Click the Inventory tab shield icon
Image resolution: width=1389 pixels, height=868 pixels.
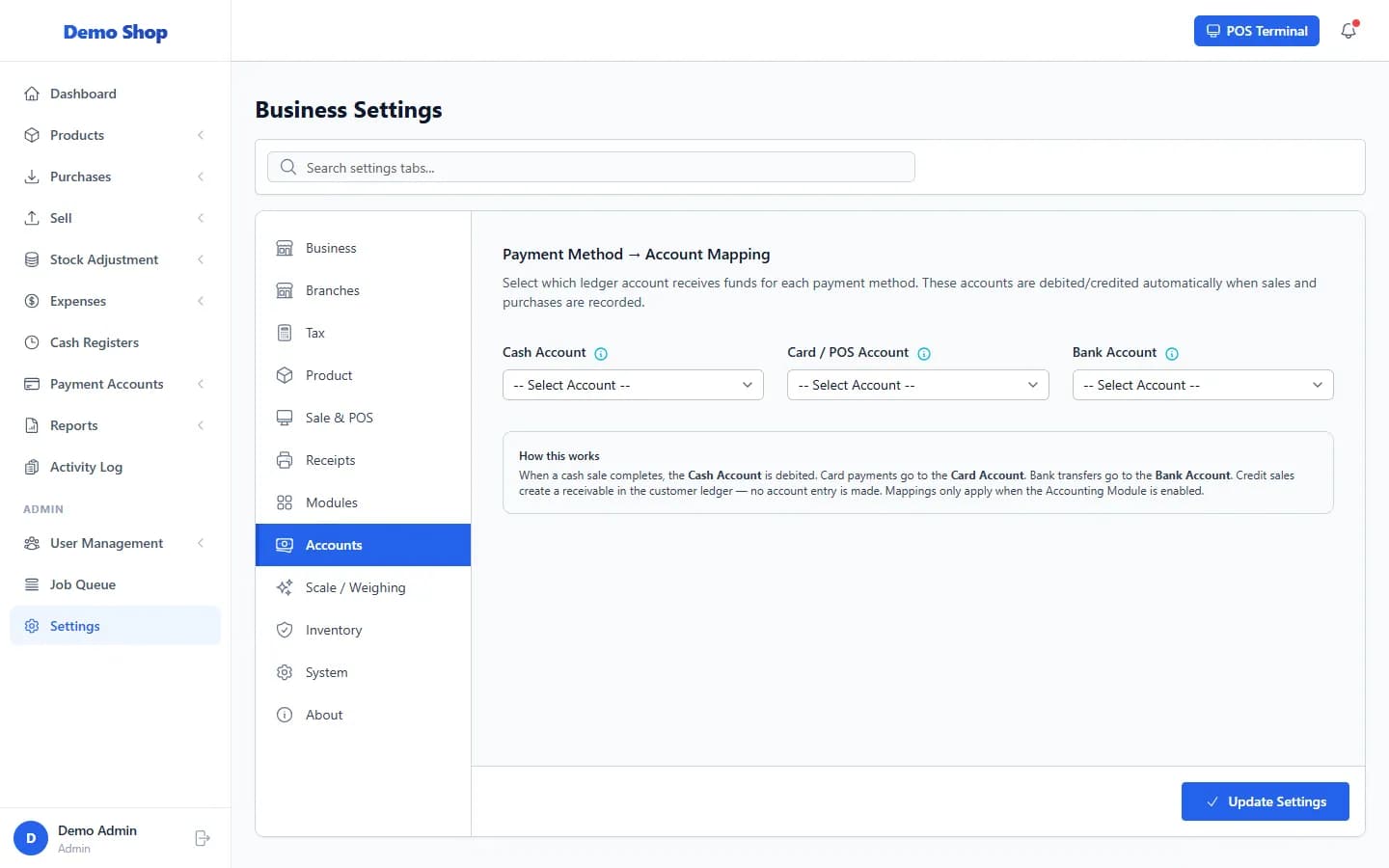point(285,630)
